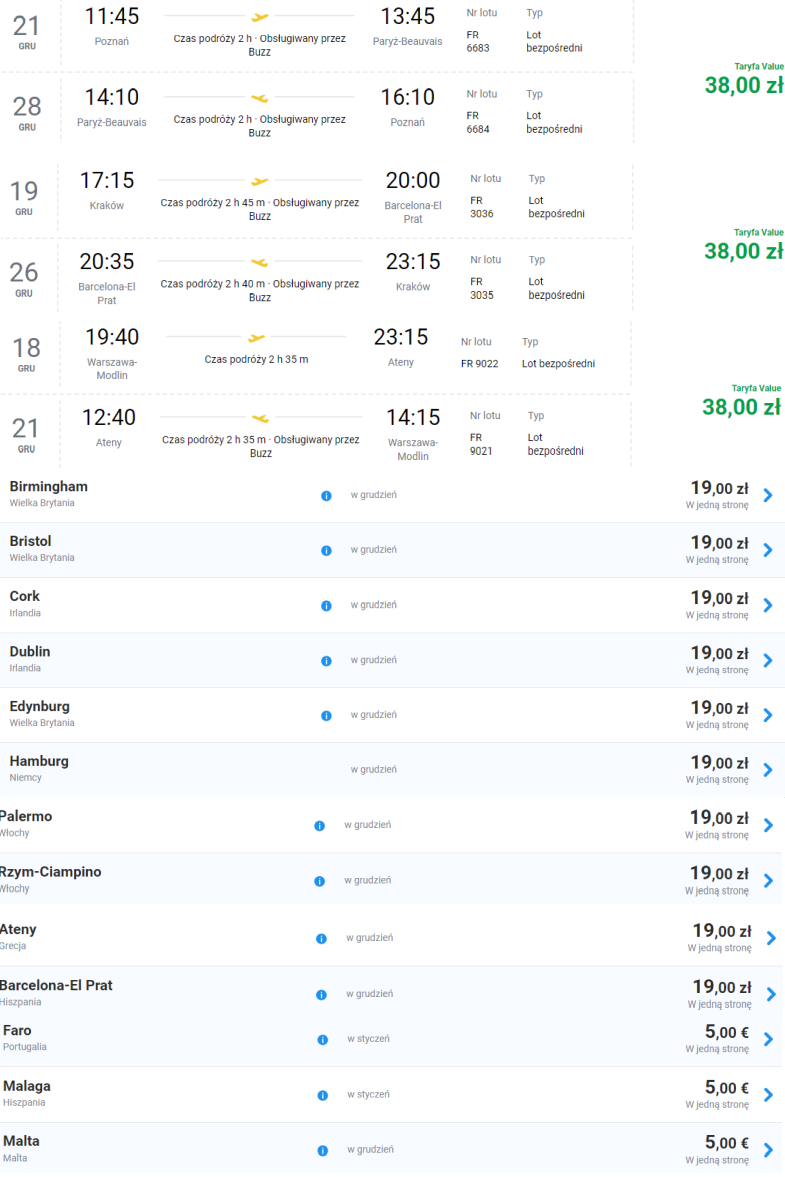Show info for the Edynburg destination
This screenshot has width=785, height=1177.
click(x=326, y=715)
